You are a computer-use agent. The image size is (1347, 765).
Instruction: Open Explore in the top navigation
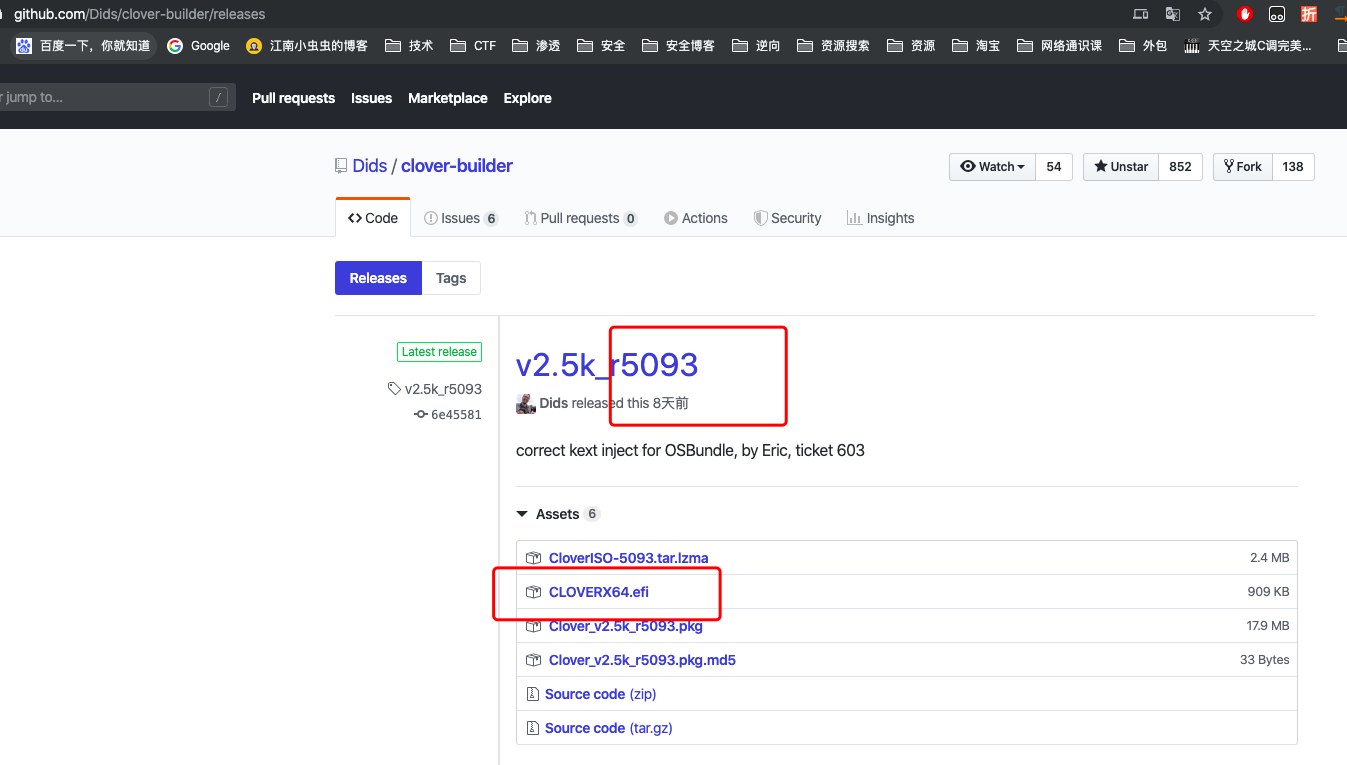528,98
